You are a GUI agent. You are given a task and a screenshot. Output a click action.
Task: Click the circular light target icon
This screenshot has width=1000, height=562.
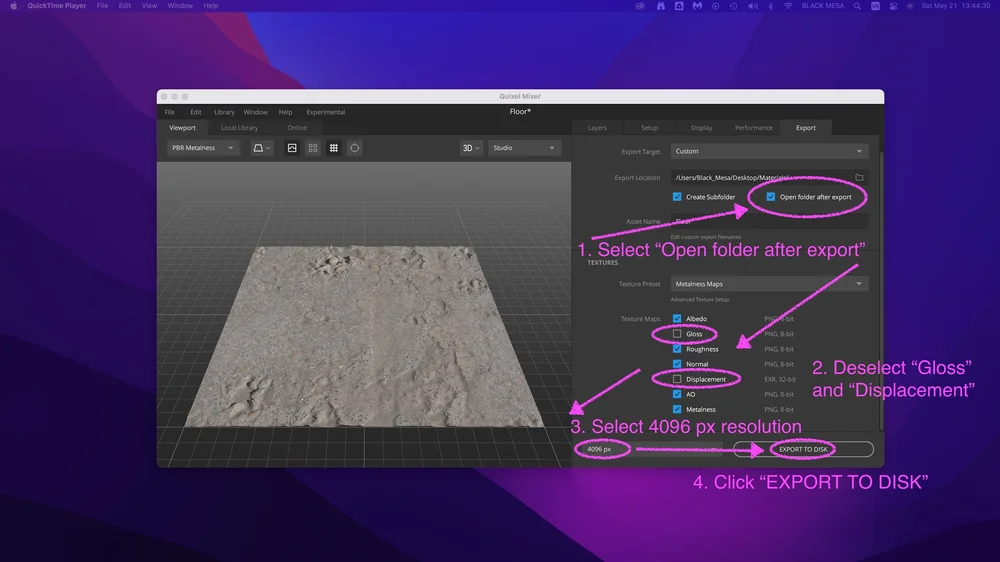tap(355, 148)
